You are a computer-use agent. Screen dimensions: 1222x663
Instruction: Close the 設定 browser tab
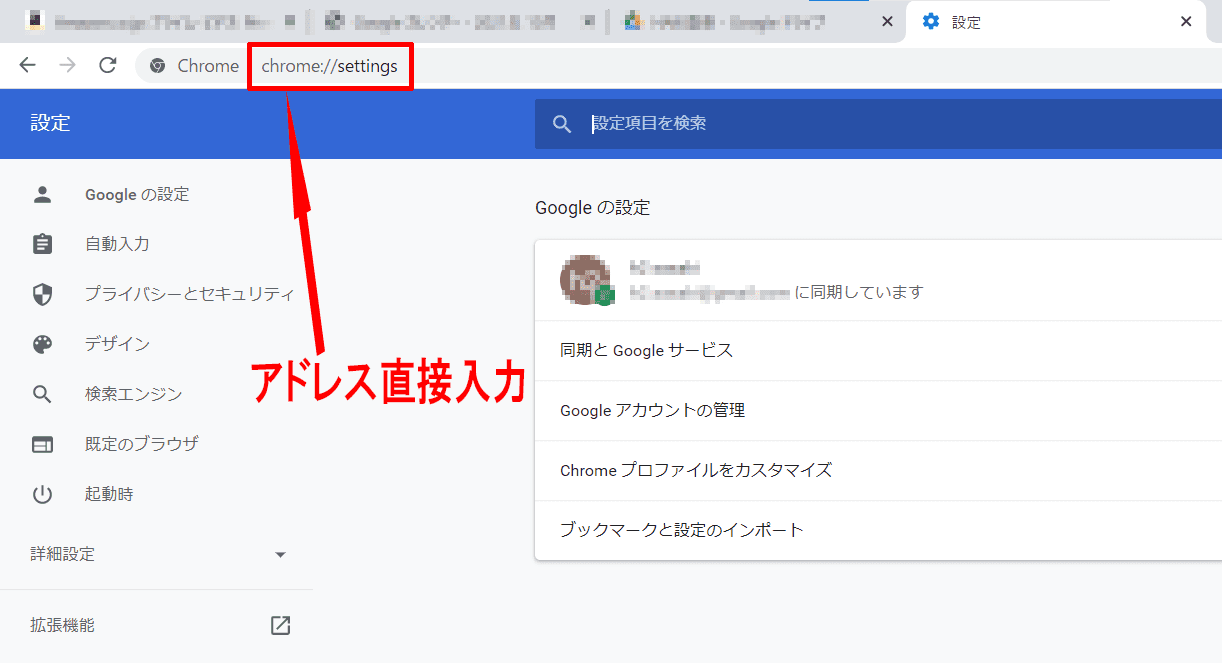(1186, 22)
